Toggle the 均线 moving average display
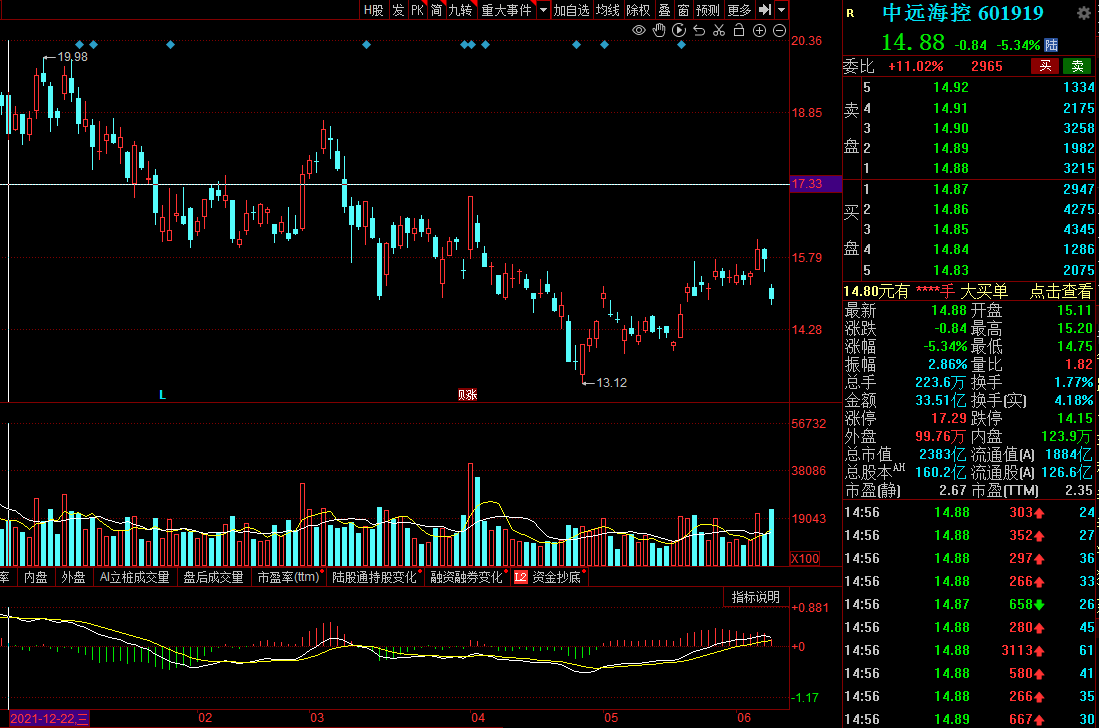 pyautogui.click(x=607, y=10)
